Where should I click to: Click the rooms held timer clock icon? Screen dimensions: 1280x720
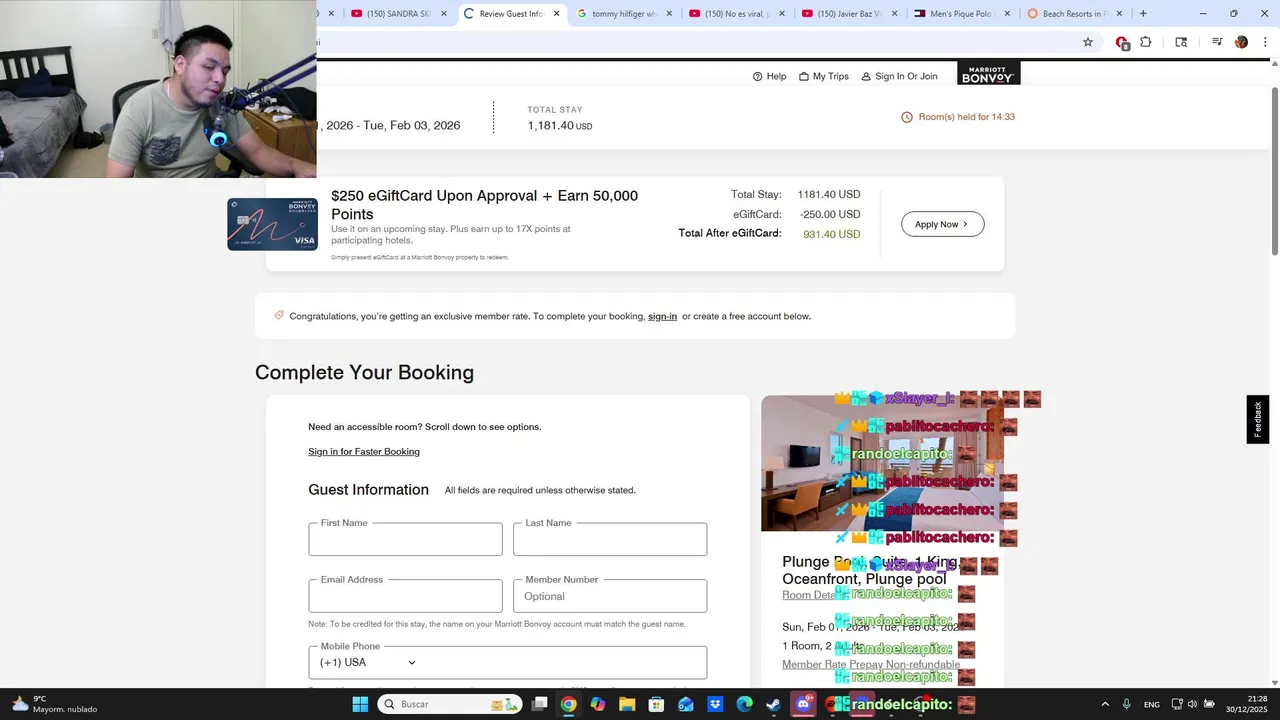coord(907,117)
